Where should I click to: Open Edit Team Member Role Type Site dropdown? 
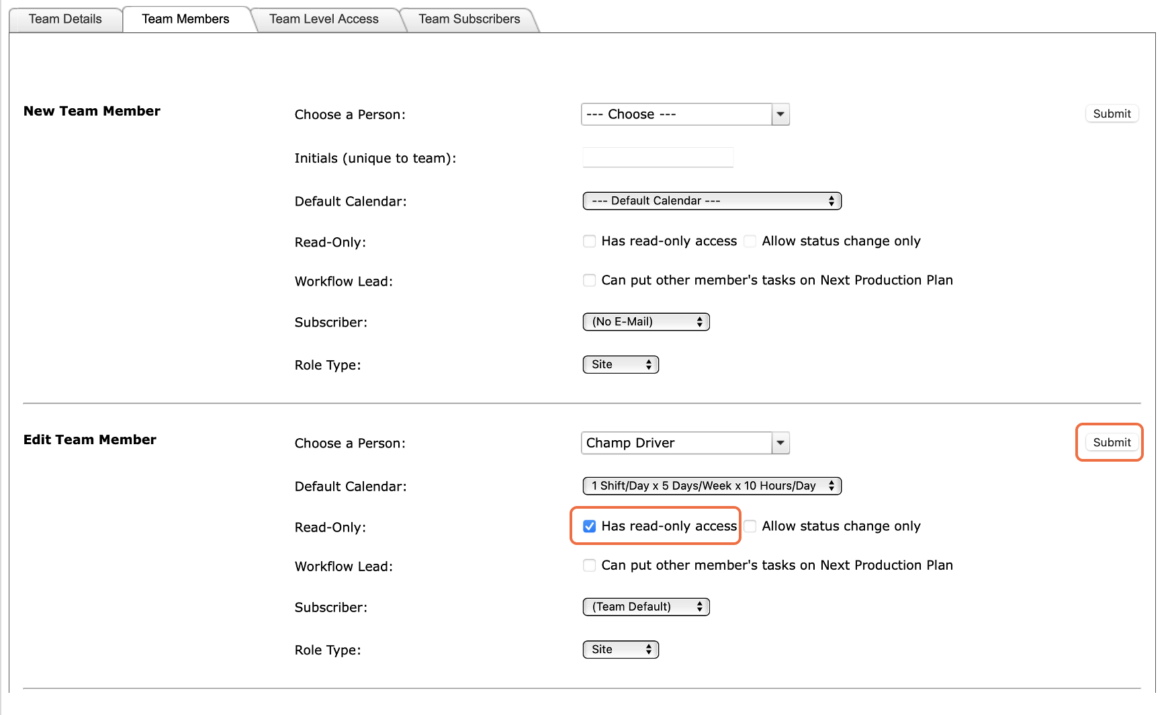point(621,649)
